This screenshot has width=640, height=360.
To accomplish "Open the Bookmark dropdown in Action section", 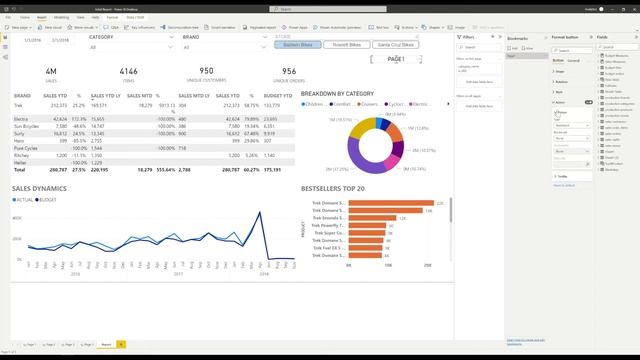I will point(572,138).
